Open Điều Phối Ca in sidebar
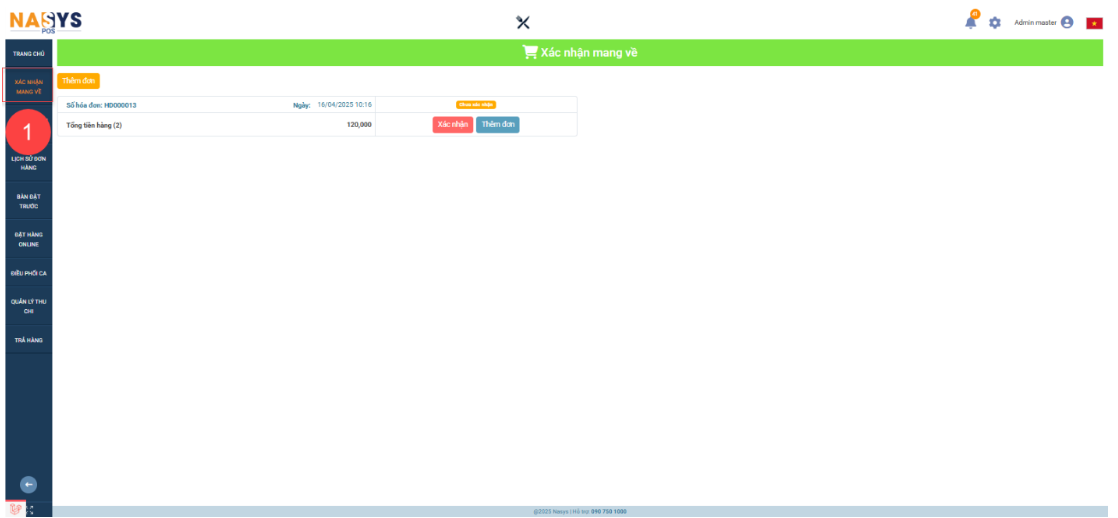The image size is (1118, 518). 29,273
